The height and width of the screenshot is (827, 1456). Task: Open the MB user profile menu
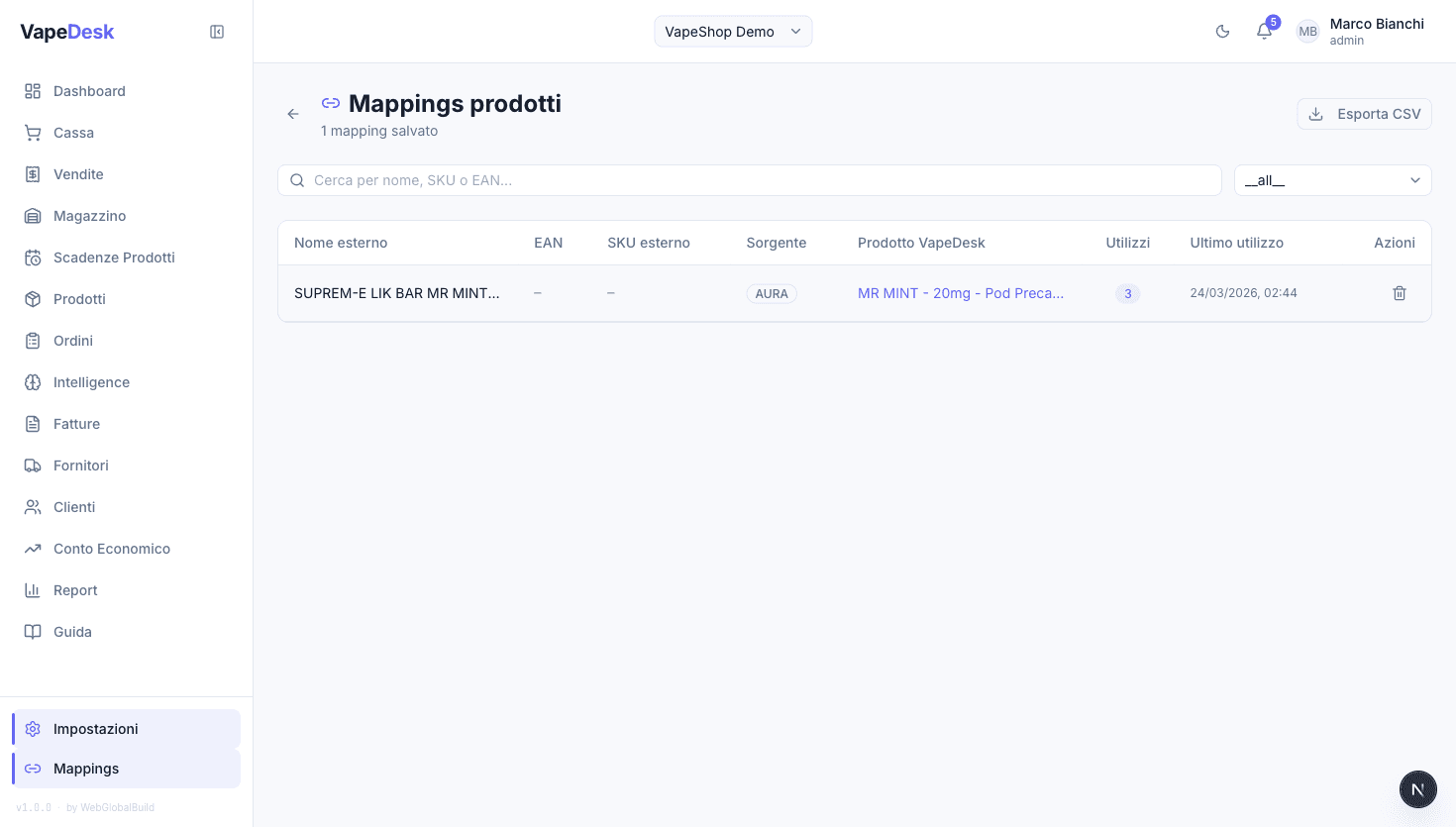1307,31
